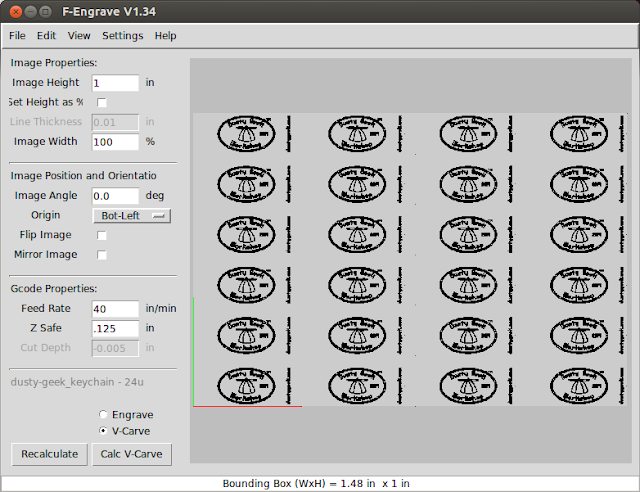This screenshot has height=492, width=640.
Task: Enable the Set Height as % checkbox
Action: 101,102
